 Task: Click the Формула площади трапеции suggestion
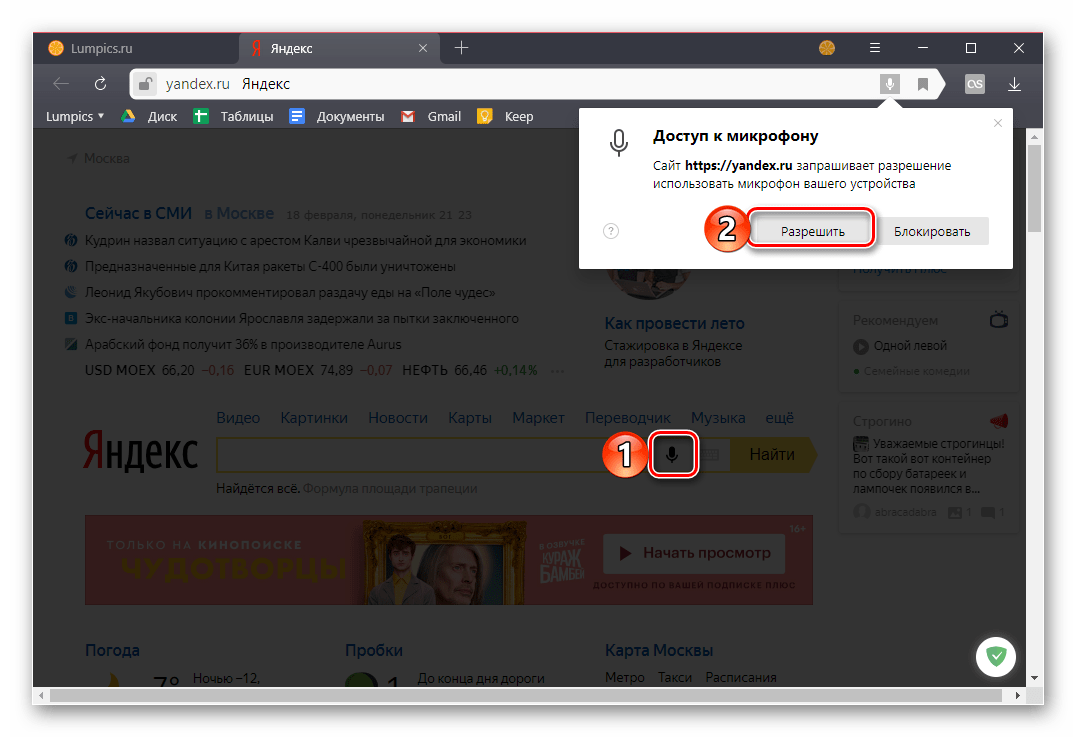pos(390,489)
